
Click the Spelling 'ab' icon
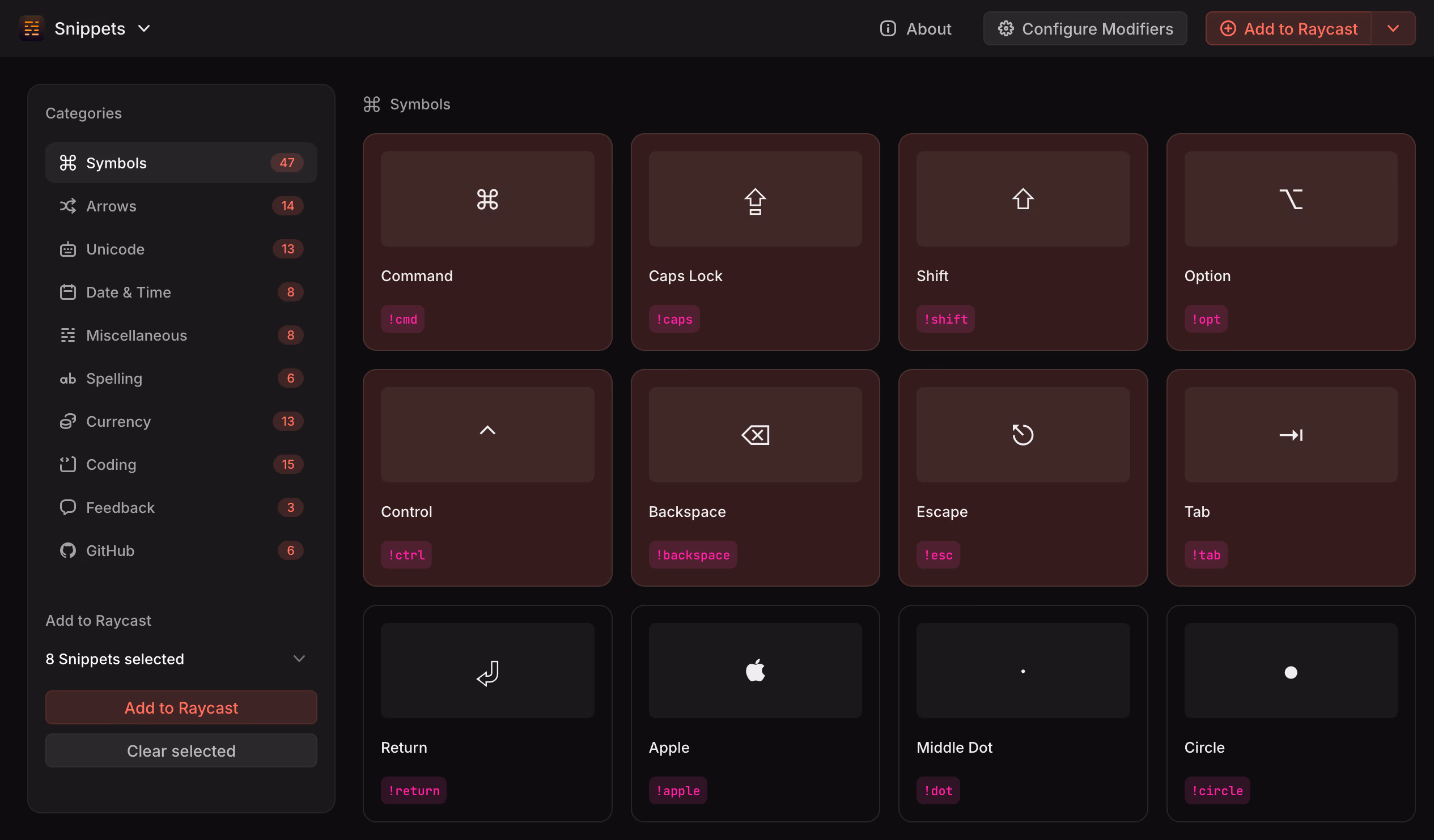67,379
